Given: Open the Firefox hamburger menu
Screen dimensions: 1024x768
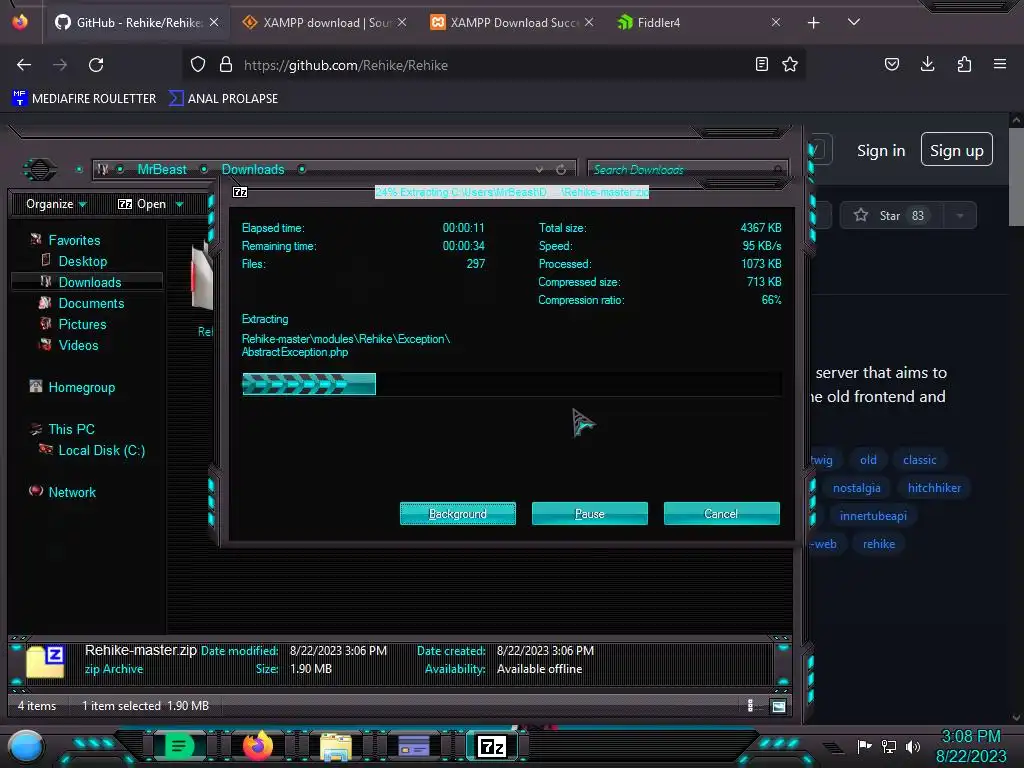Looking at the screenshot, I should click(1000, 64).
